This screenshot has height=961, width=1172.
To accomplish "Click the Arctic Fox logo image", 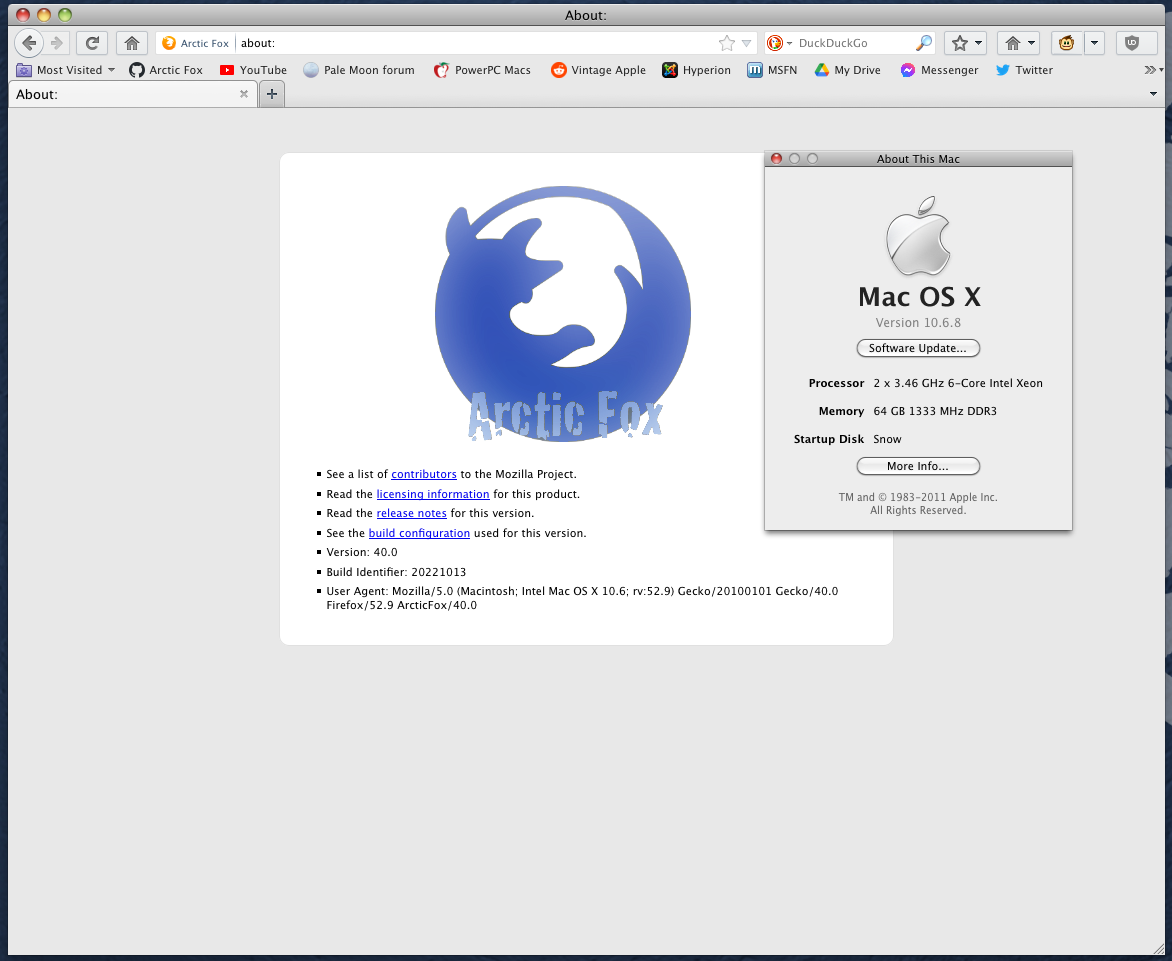I will pos(563,314).
